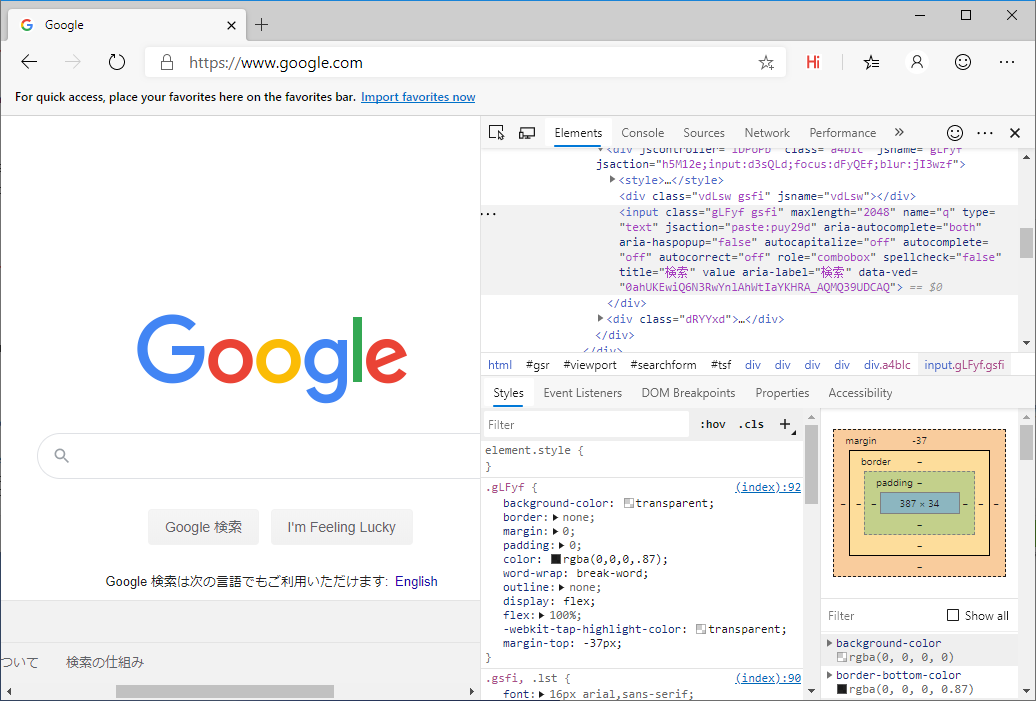The image size is (1036, 701).
Task: Click the inspect element picker icon
Action: [x=497, y=133]
